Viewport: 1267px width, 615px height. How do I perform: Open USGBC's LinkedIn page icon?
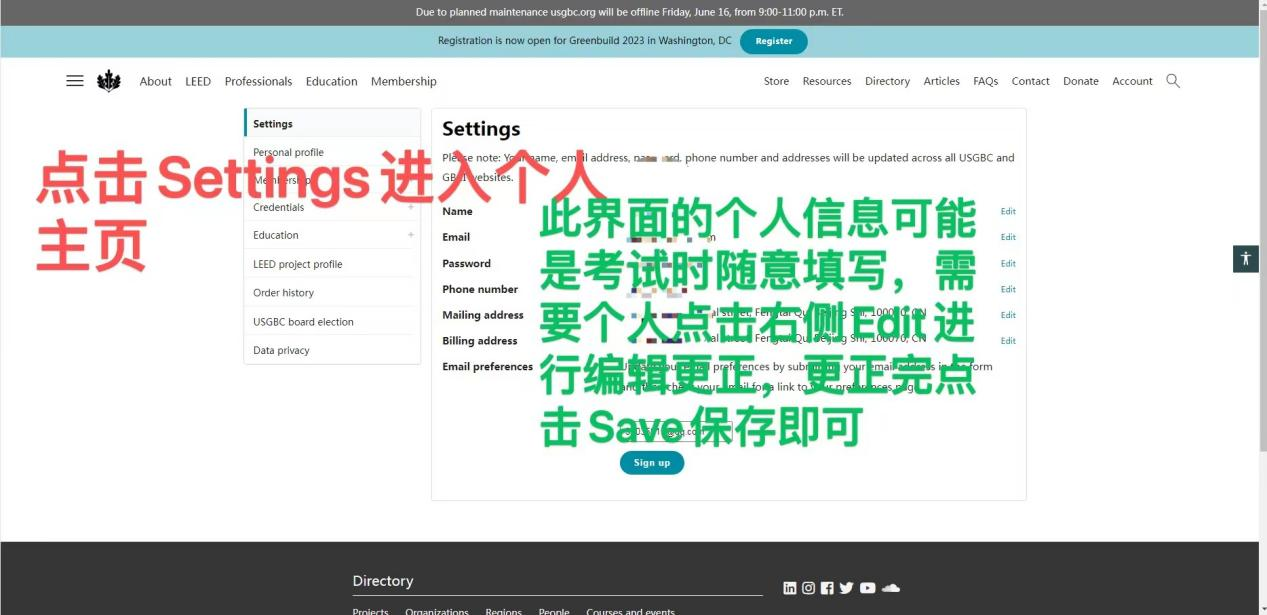click(x=789, y=588)
